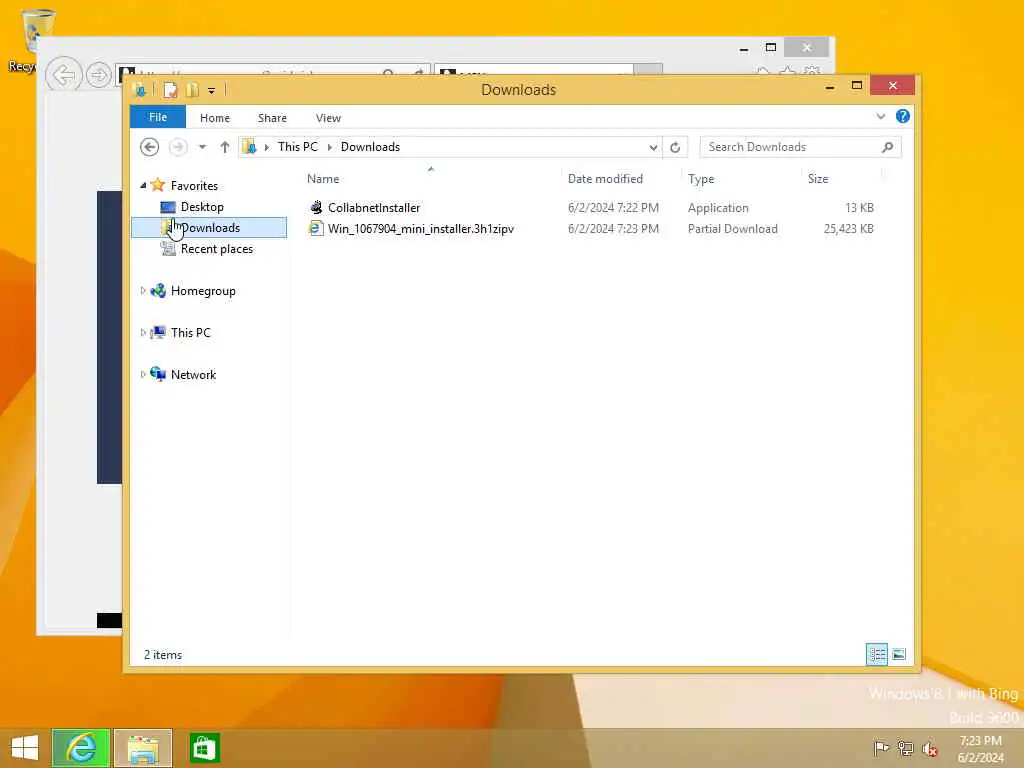
Task: Open the View ribbon tab
Action: coord(328,118)
